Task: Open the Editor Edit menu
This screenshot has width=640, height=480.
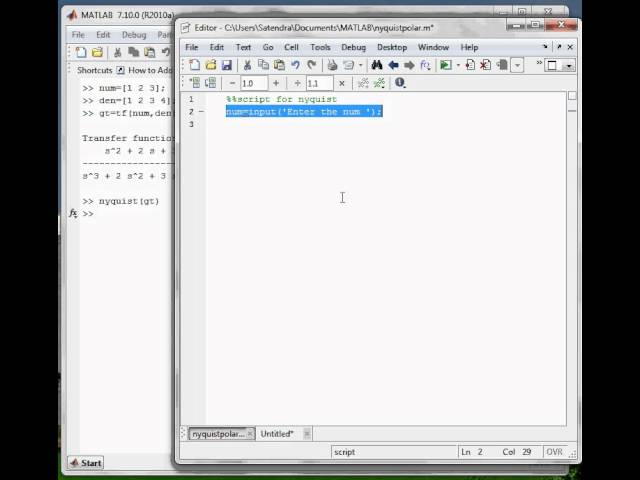Action: (217, 47)
